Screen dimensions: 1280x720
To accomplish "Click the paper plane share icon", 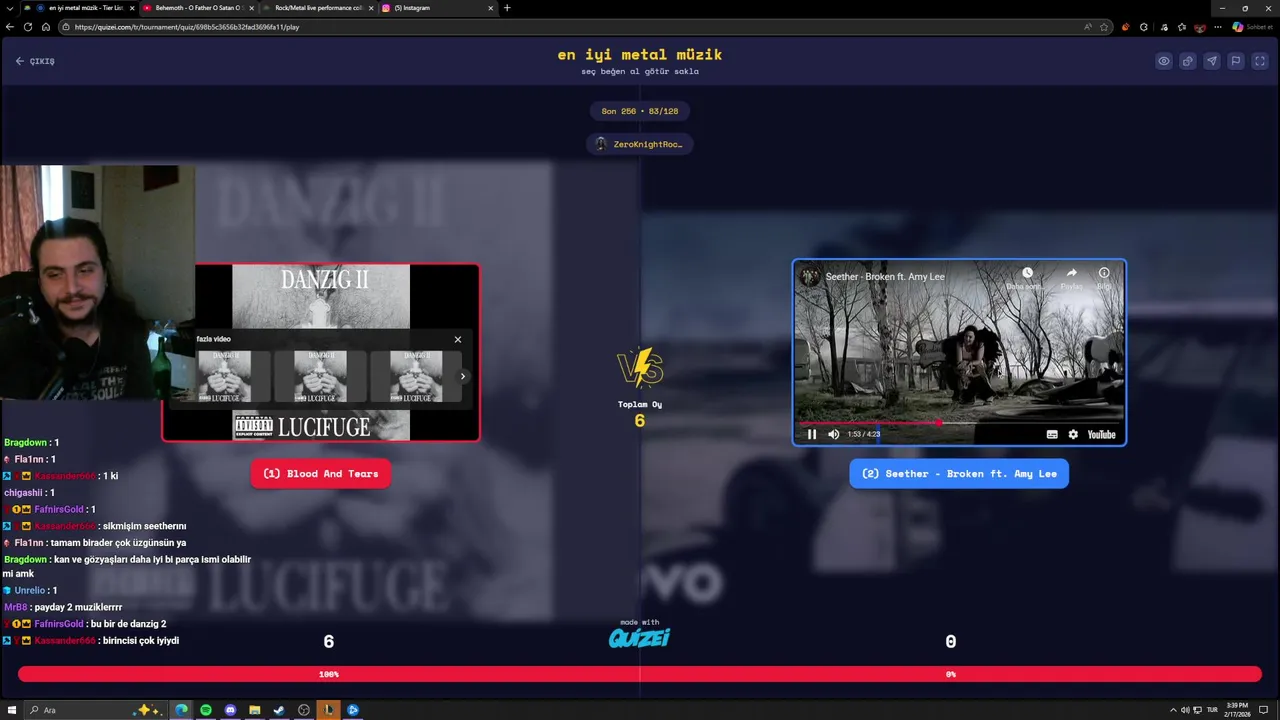I will tap(1212, 61).
